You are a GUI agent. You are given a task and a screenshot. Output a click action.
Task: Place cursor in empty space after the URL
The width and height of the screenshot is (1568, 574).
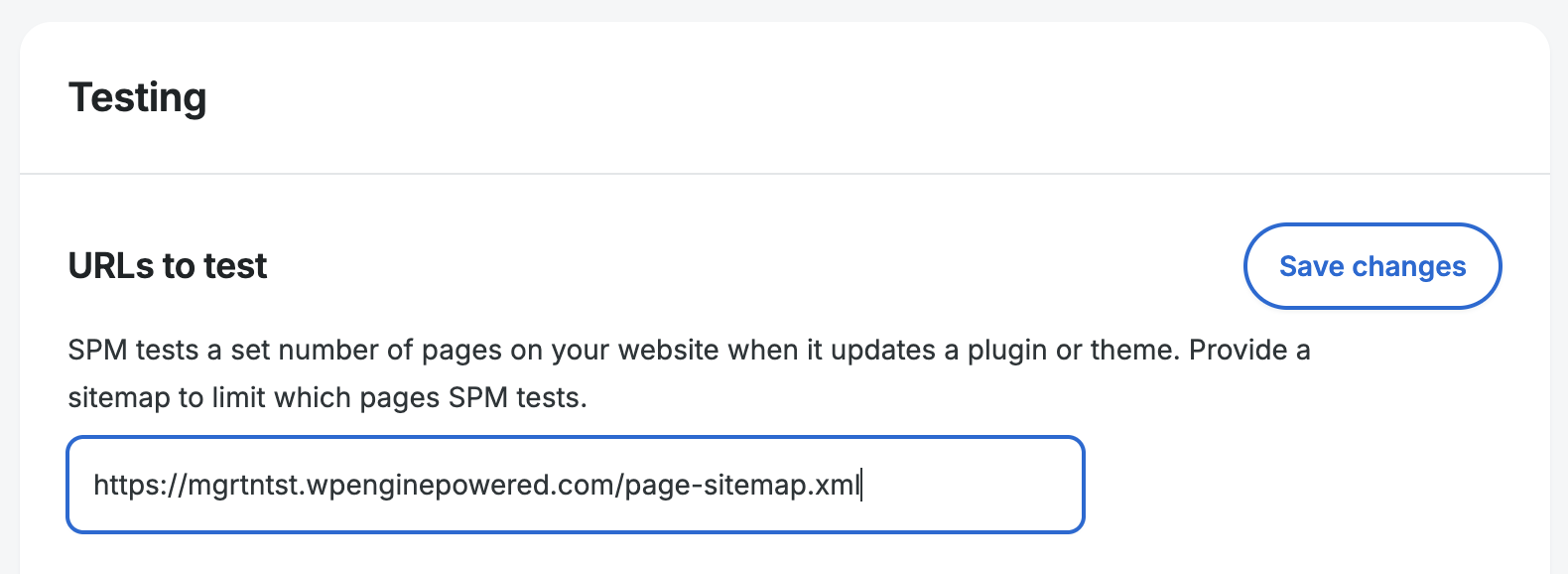(973, 485)
